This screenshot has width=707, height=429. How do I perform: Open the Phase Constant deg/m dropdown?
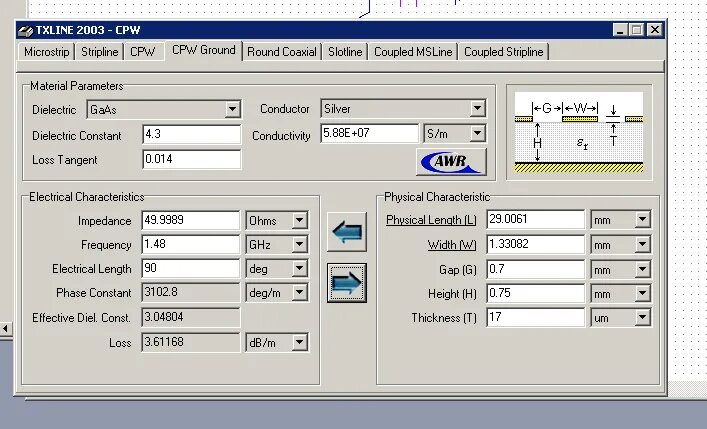pyautogui.click(x=277, y=293)
